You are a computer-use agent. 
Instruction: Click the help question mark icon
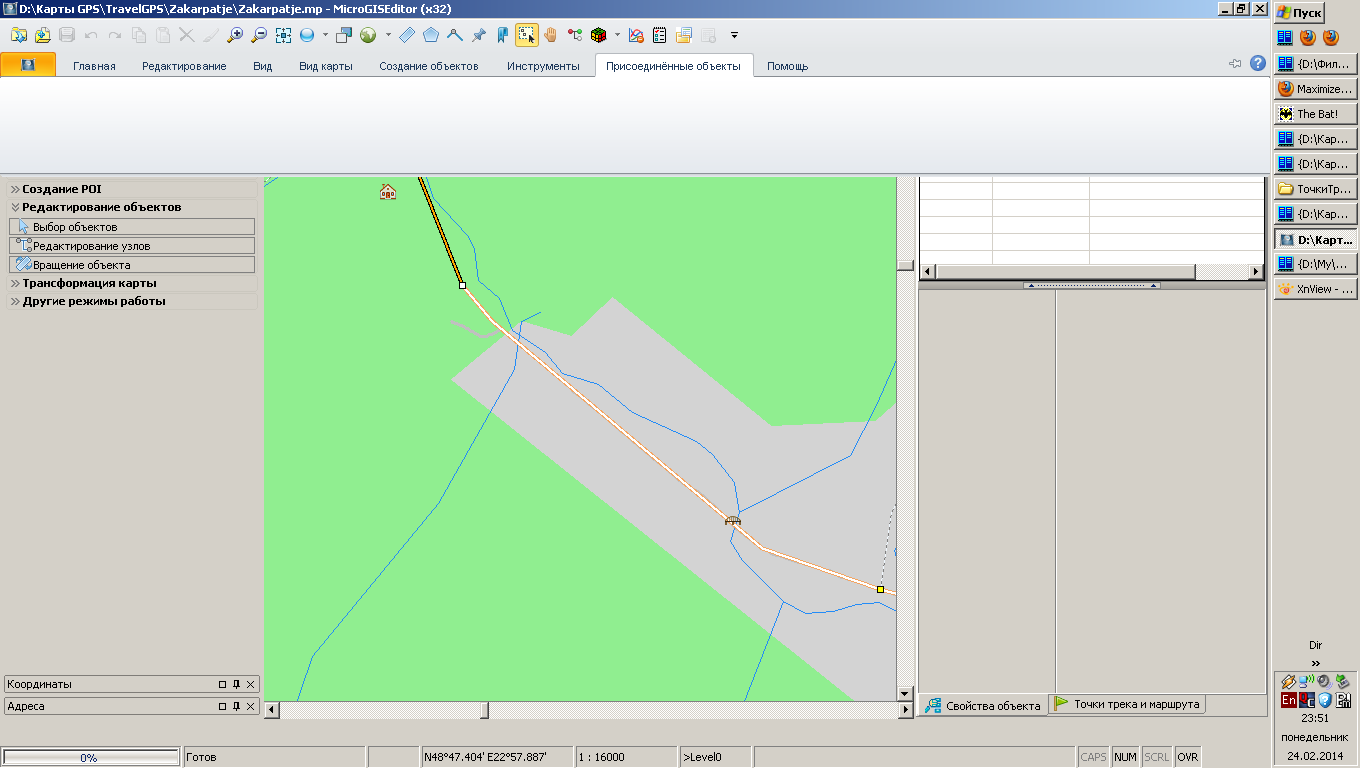[1258, 63]
